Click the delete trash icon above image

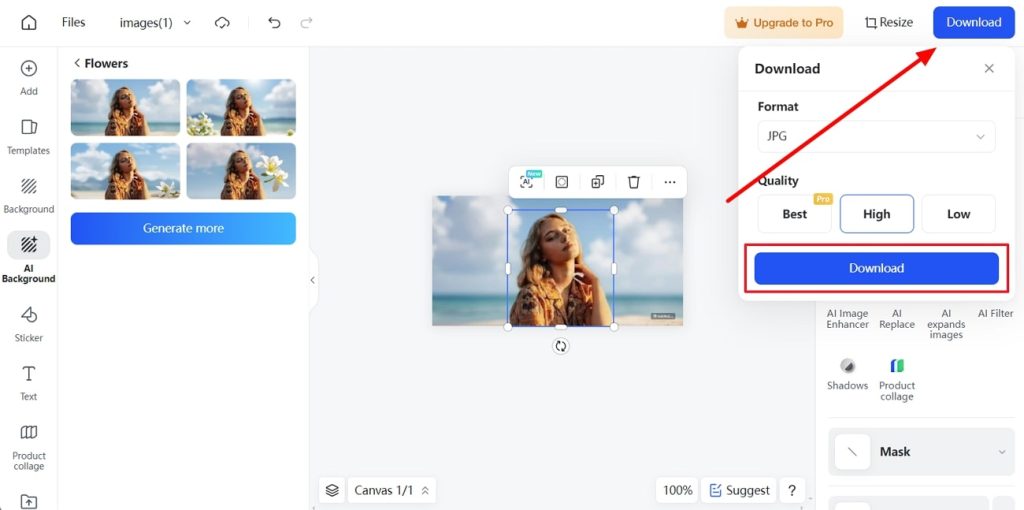[633, 182]
